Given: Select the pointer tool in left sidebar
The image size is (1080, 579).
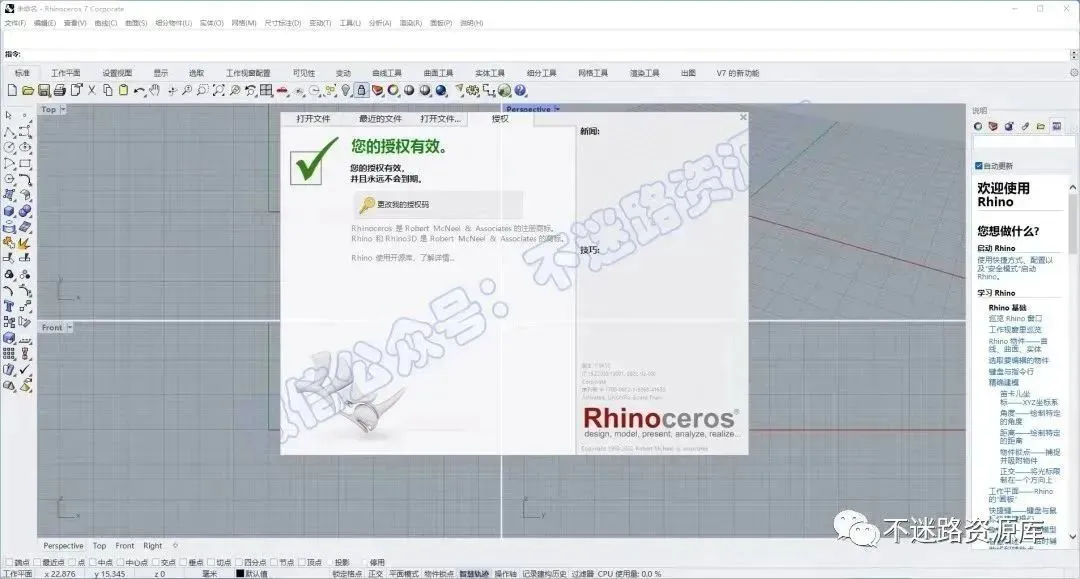Looking at the screenshot, I should click(x=9, y=116).
